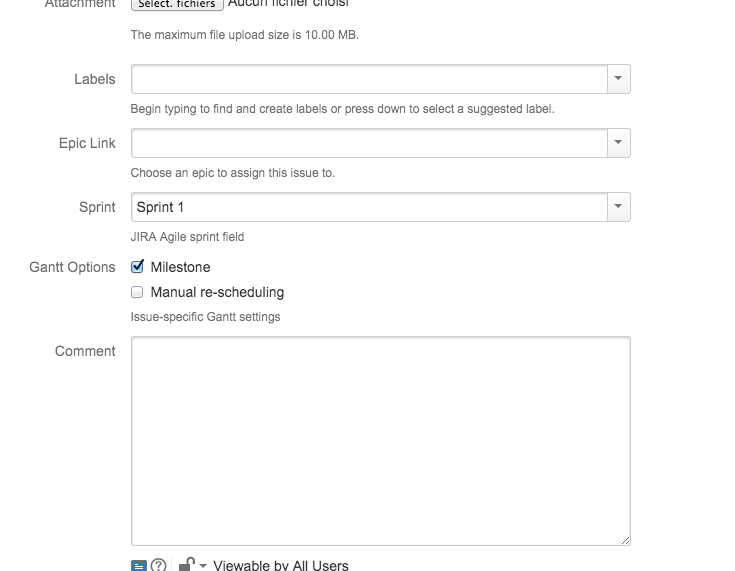Image resolution: width=735 pixels, height=571 pixels.
Task: Click the Select files attachment button
Action: click(x=177, y=4)
